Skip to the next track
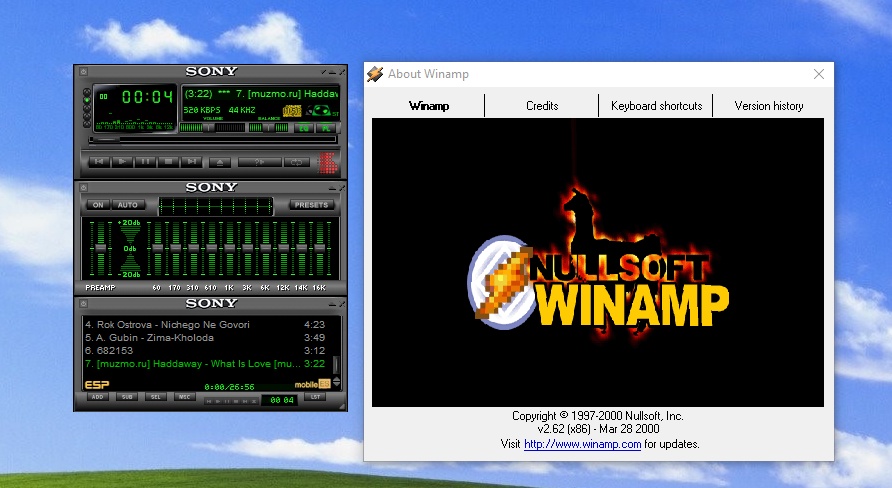 [x=192, y=161]
